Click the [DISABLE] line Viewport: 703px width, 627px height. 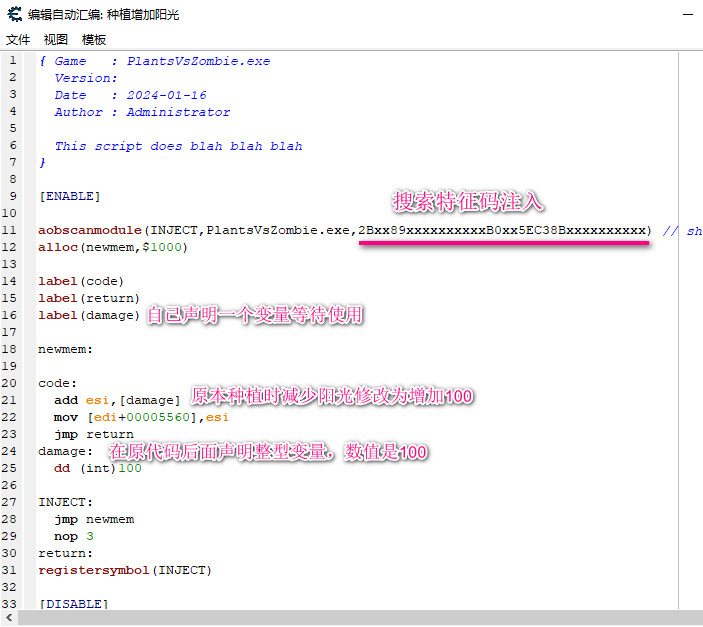pyautogui.click(x=74, y=604)
